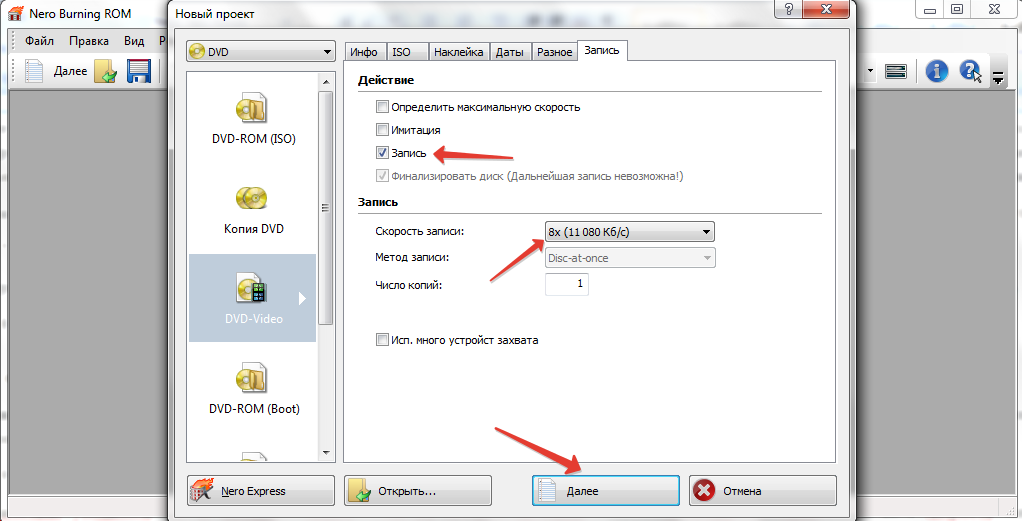The height and width of the screenshot is (521, 1022).
Task: Expand the Скорость записи 8x dropdown
Action: point(630,231)
